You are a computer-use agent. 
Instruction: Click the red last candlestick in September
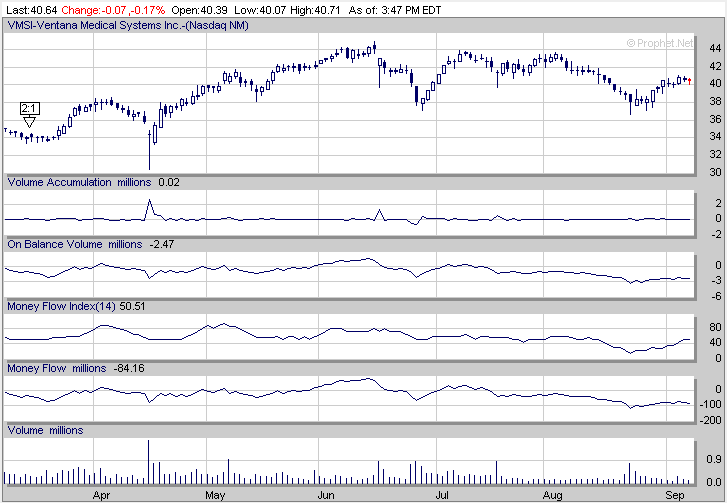[x=690, y=82]
